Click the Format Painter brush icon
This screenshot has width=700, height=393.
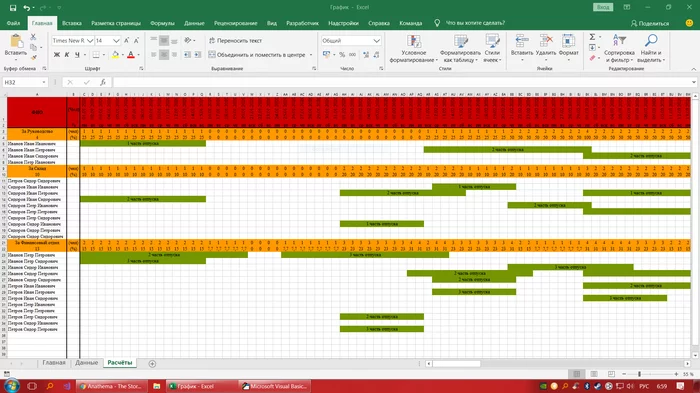(x=33, y=57)
